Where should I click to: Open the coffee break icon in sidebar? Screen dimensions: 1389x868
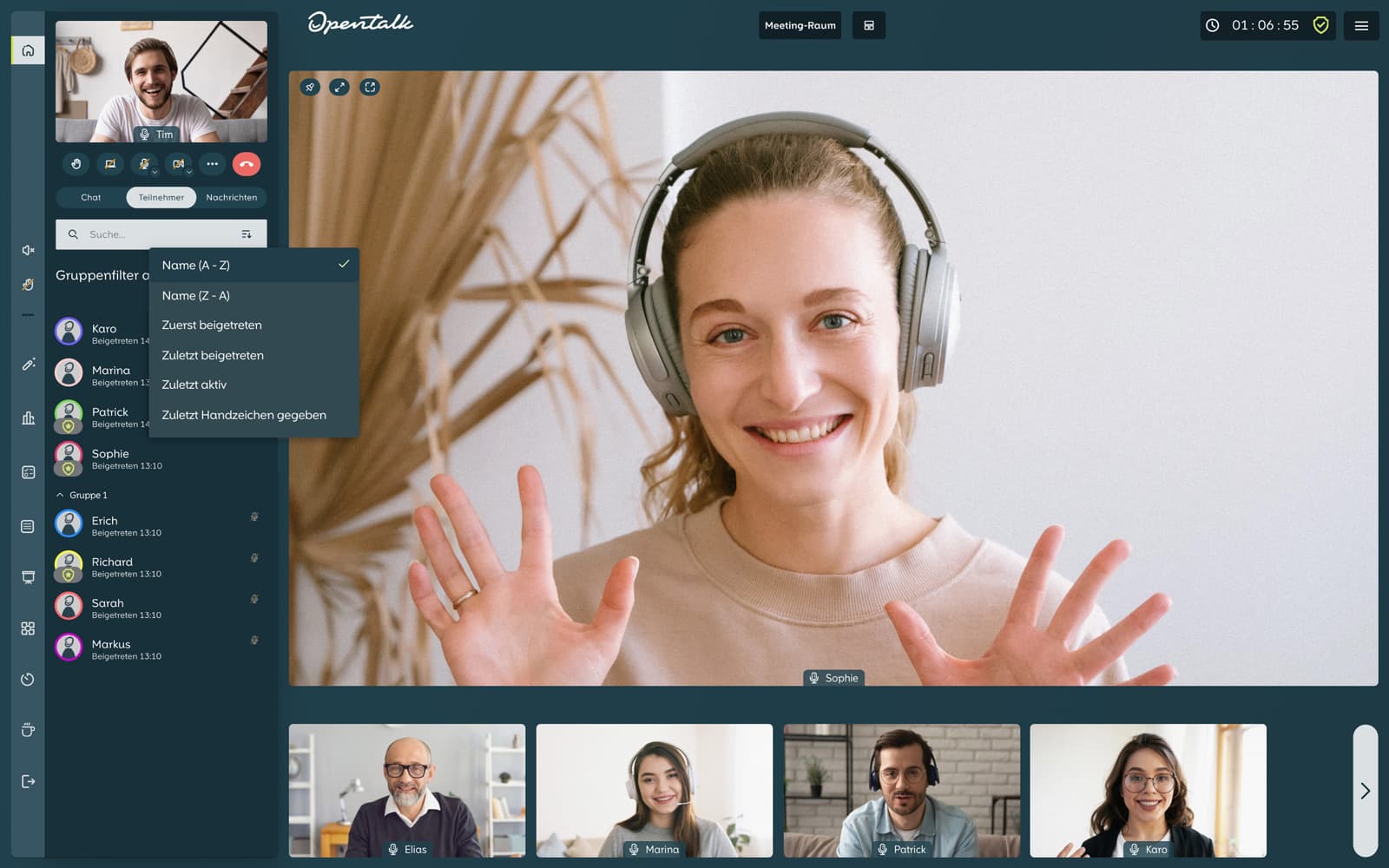(28, 730)
